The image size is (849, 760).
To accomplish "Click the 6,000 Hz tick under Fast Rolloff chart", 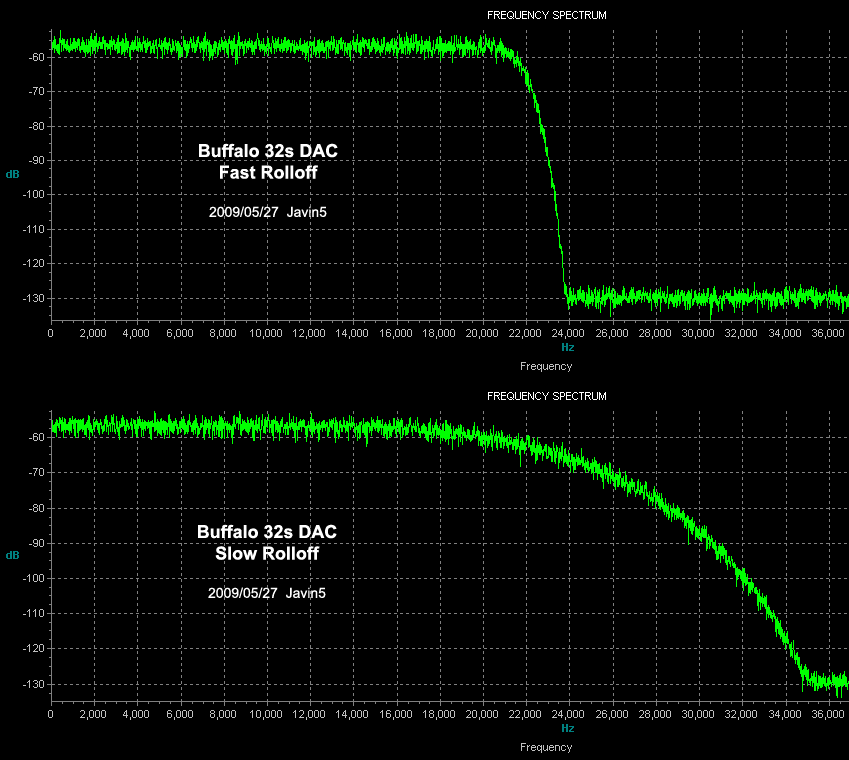I will [180, 333].
